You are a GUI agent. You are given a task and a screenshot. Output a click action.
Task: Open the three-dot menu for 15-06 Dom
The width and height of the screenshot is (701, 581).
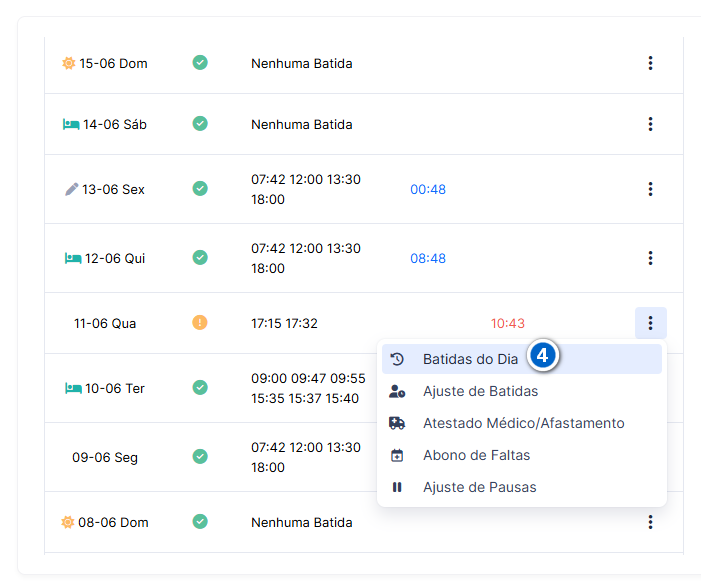[650, 63]
